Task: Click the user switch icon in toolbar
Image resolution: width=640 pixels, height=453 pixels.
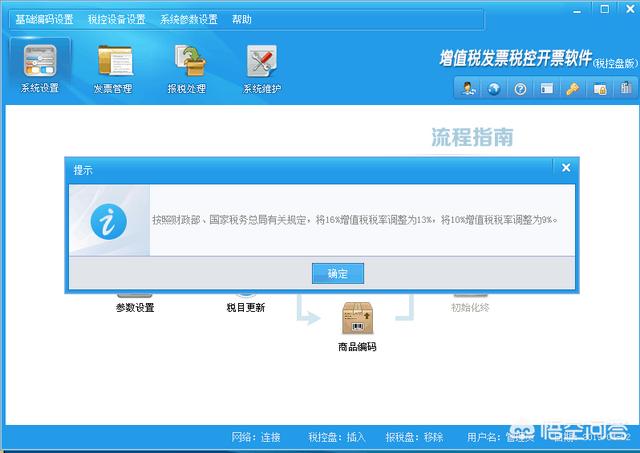Action: click(468, 89)
